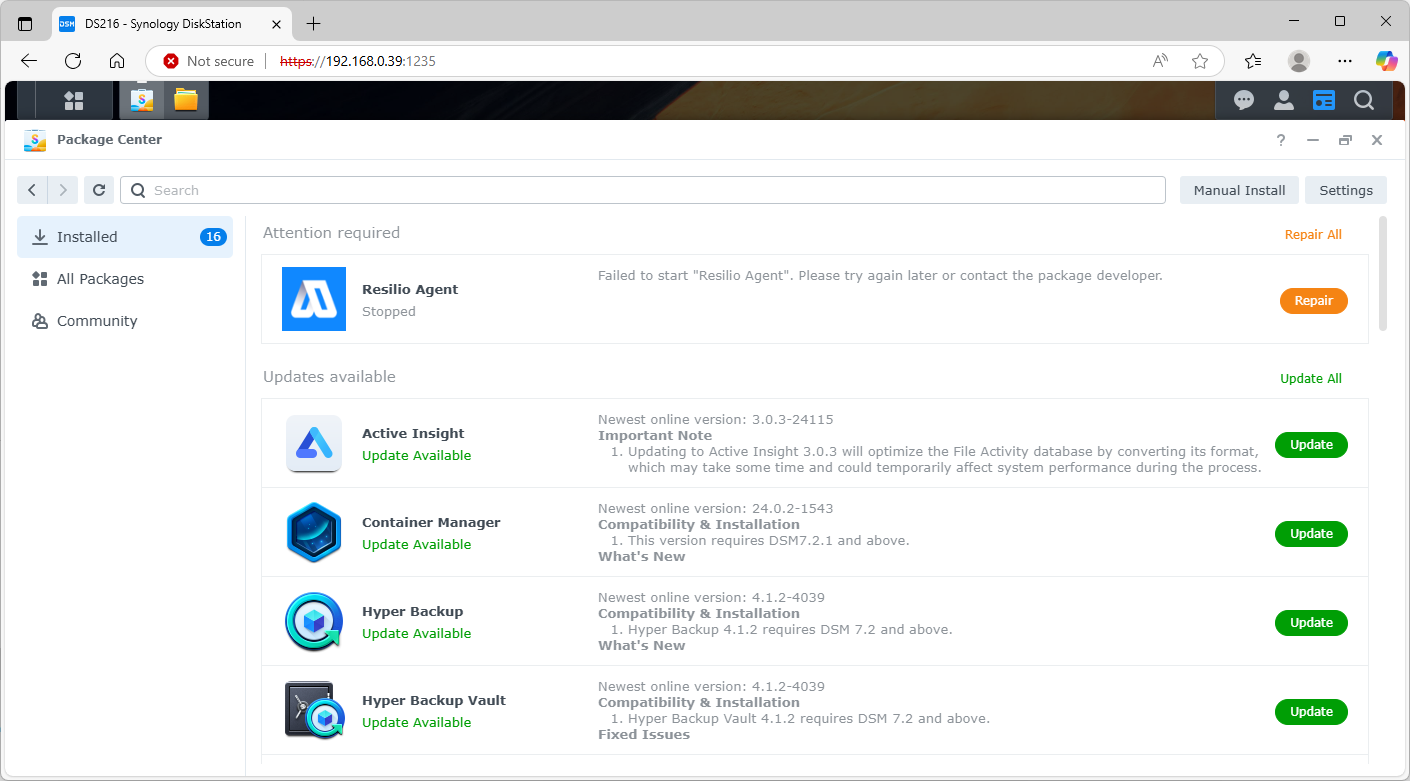This screenshot has height=781, width=1410.
Task: Open the widgets panel icon in the top bar
Action: pos(1324,100)
